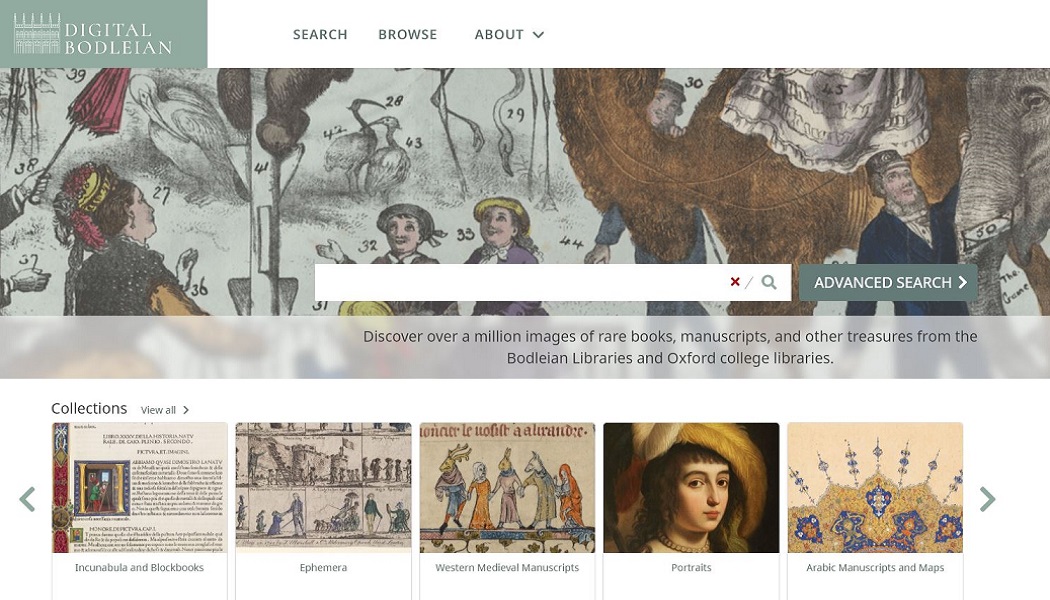Clear the search field via the red X
The width and height of the screenshot is (1050, 600).
tap(735, 282)
